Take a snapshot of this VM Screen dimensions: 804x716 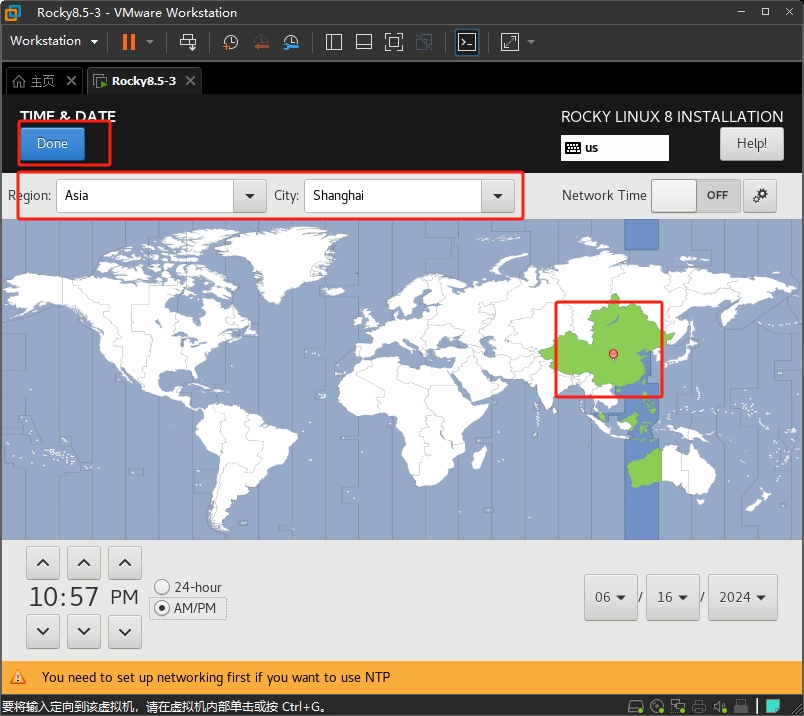(230, 42)
